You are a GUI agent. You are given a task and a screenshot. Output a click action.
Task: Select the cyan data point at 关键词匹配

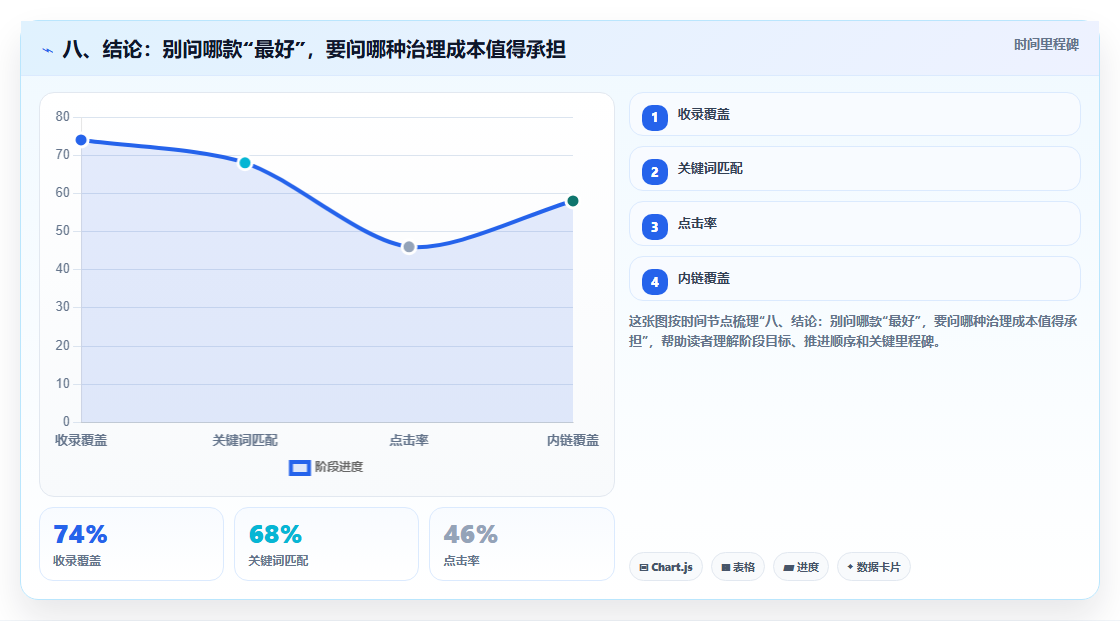coord(245,163)
